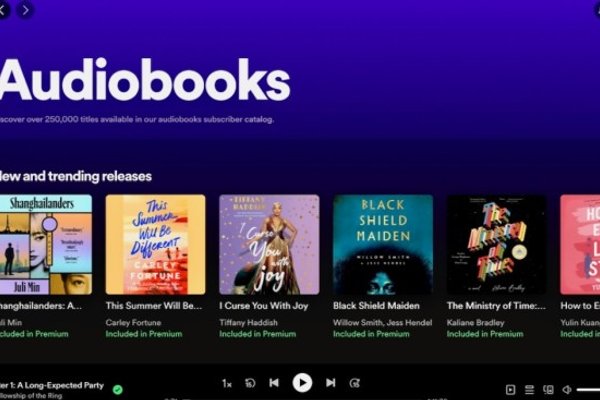Click 'Included in Premium' under Carley Fortune
The image size is (600, 400).
pos(144,334)
